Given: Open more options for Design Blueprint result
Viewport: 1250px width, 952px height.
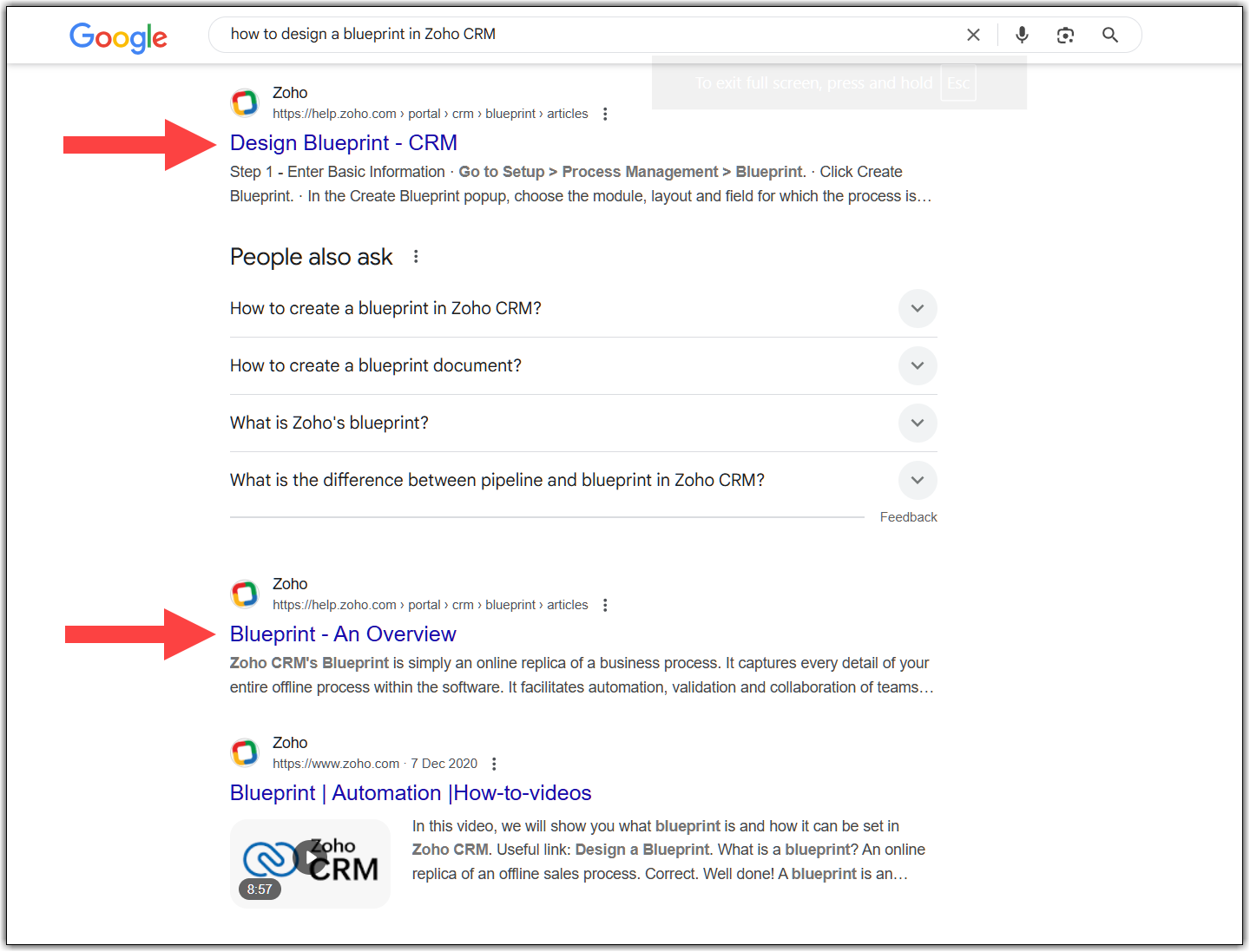Looking at the screenshot, I should click(x=605, y=114).
